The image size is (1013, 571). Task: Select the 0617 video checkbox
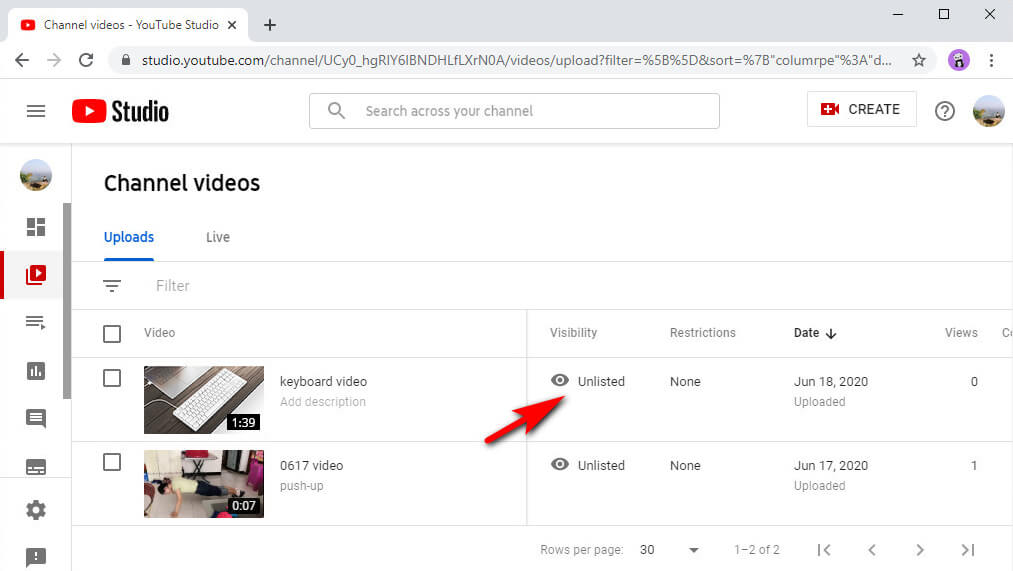(x=112, y=462)
